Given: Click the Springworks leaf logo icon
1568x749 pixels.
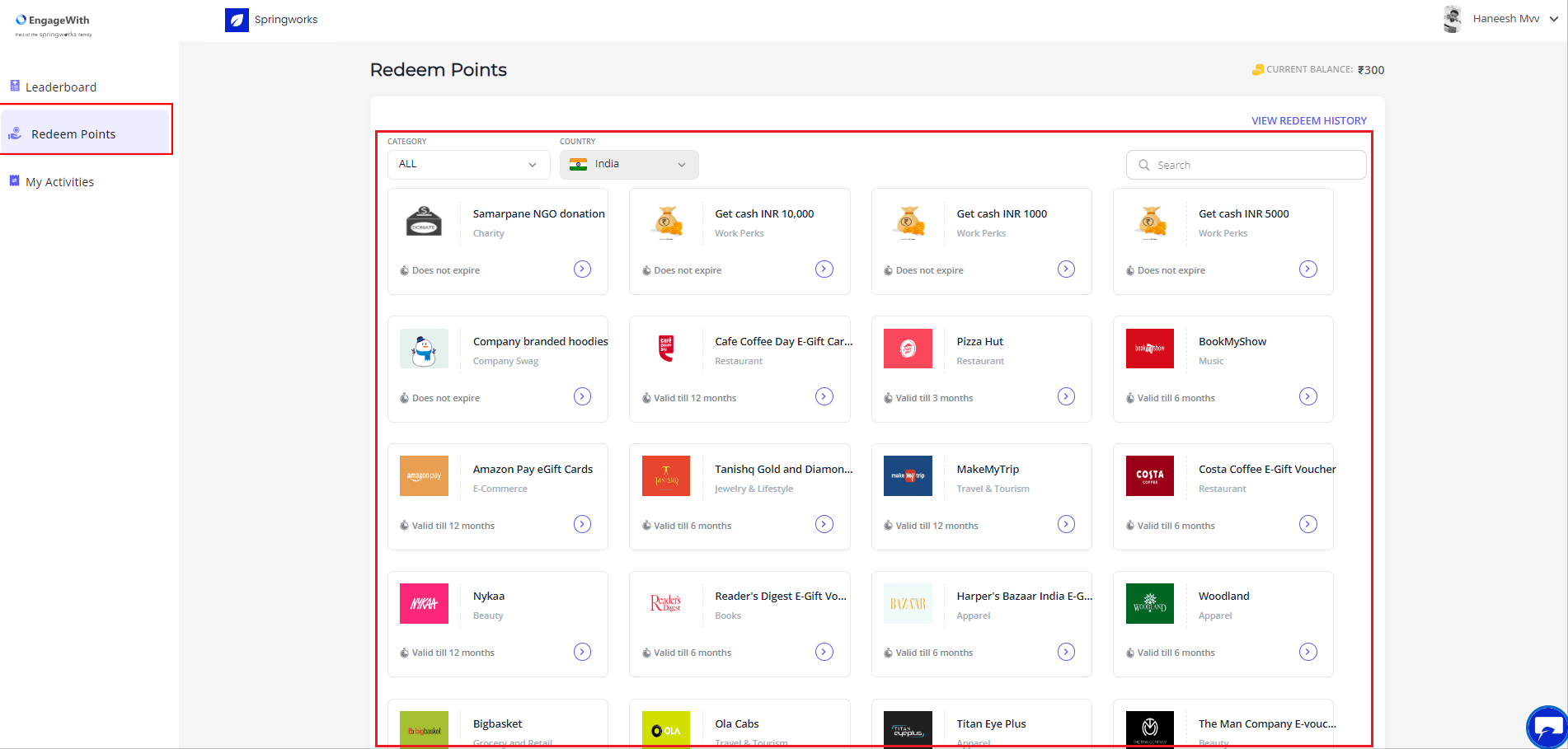Looking at the screenshot, I should pos(237,20).
